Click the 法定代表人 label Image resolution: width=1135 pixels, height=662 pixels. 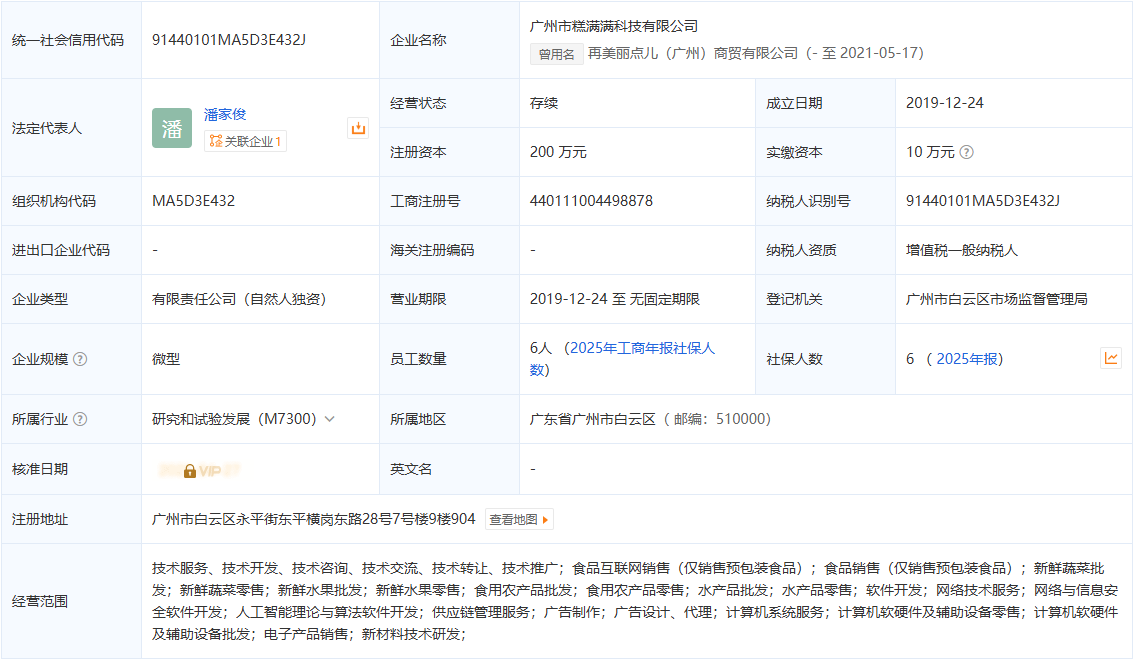[x=47, y=128]
